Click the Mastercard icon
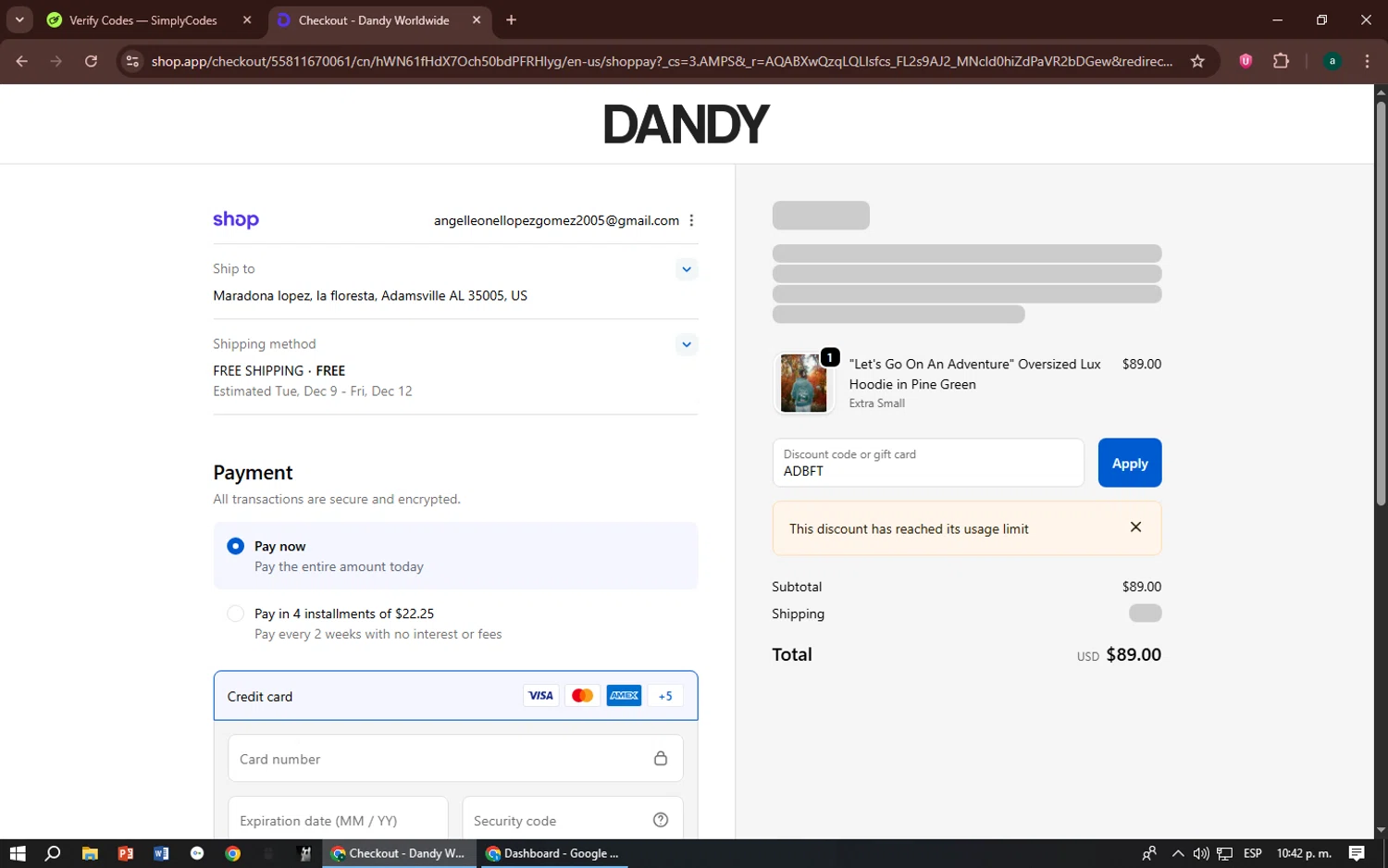 [582, 696]
